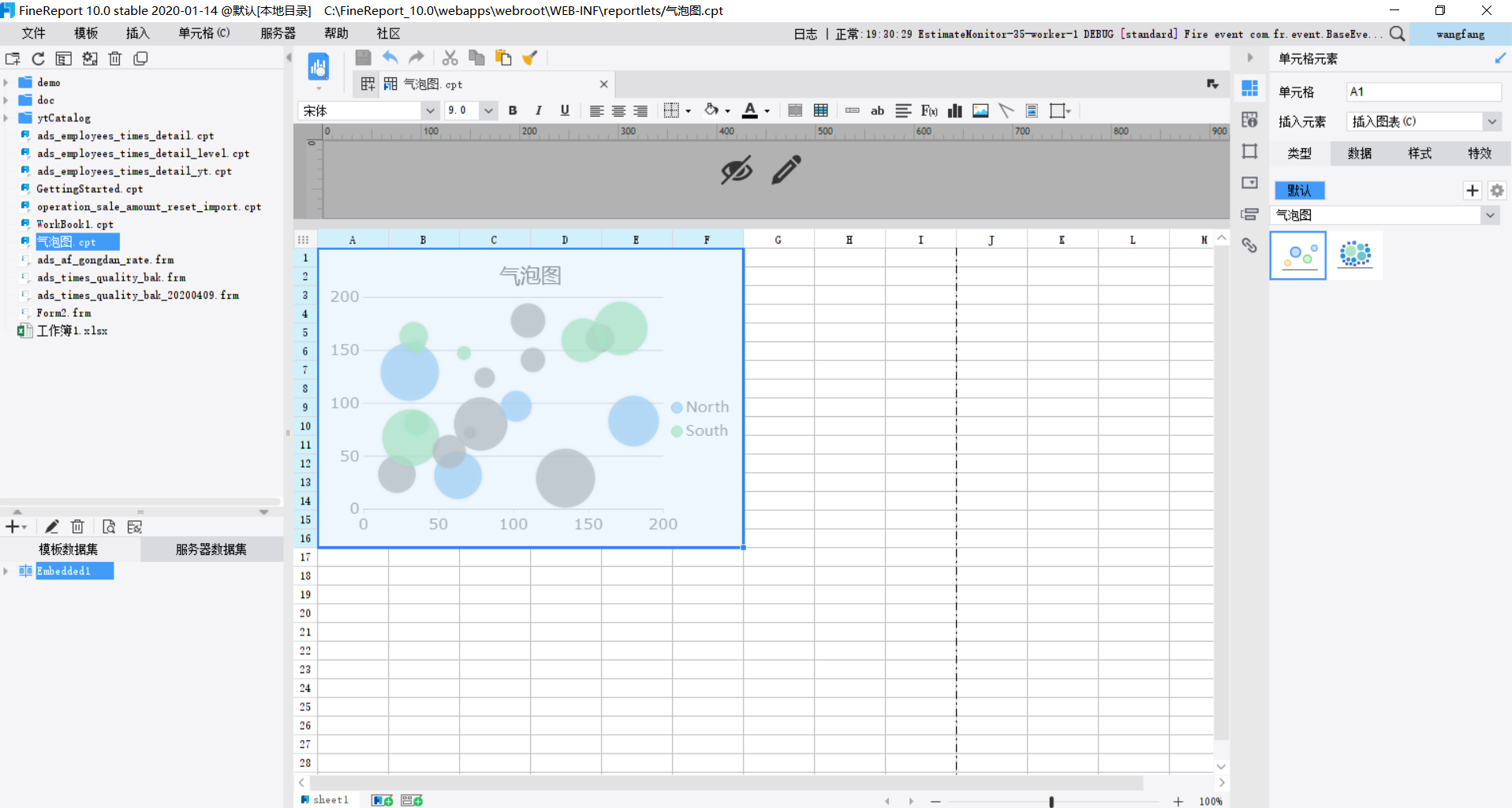Redo the last undone action

click(416, 58)
